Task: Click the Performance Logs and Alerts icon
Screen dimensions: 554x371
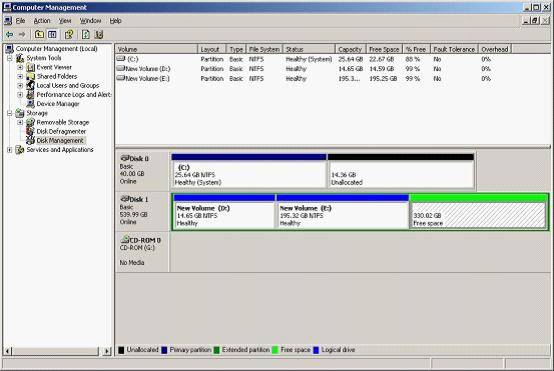Action: pyautogui.click(x=31, y=95)
